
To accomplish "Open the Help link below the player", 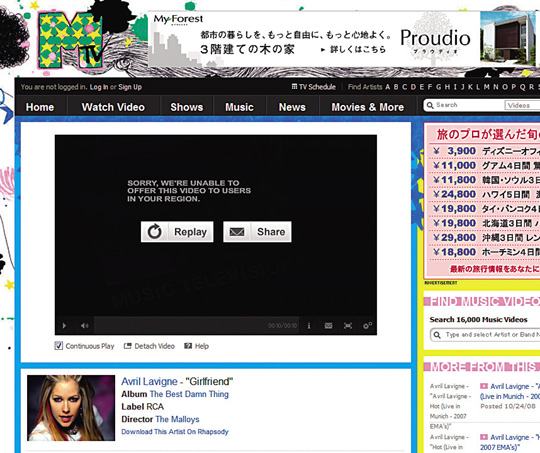I will [202, 346].
